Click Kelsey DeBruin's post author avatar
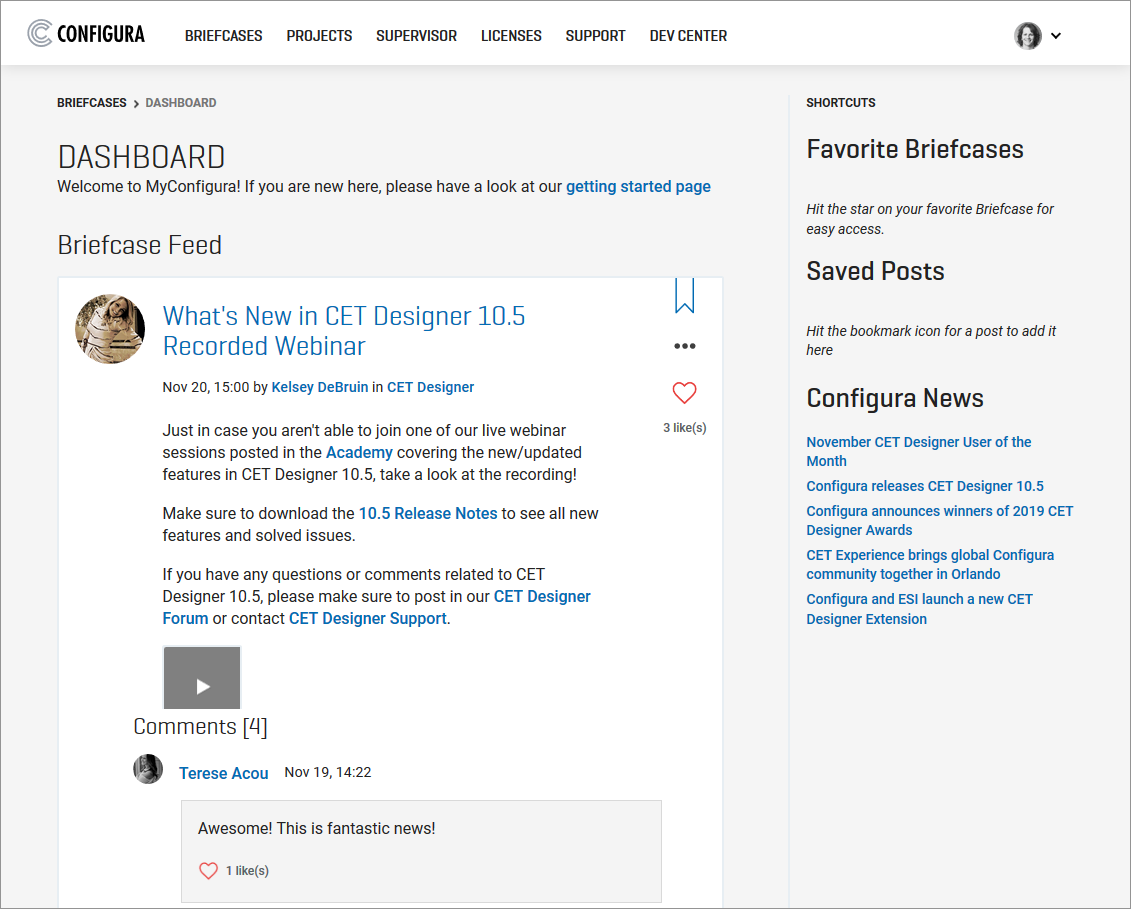 (110, 329)
